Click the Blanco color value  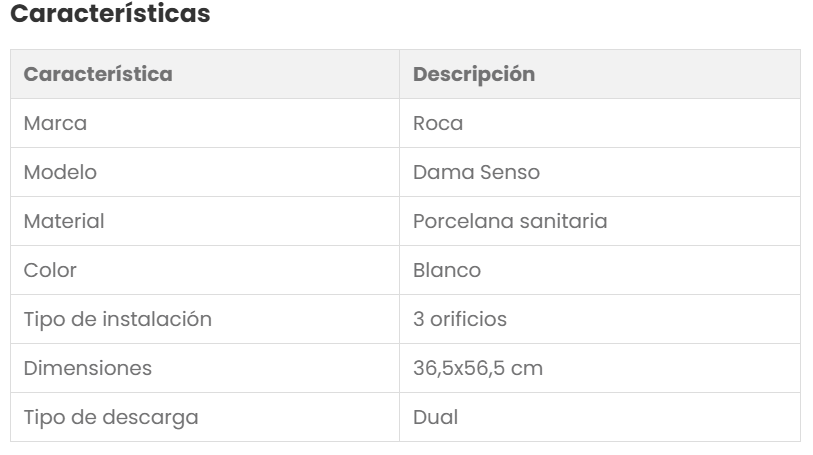(x=447, y=271)
